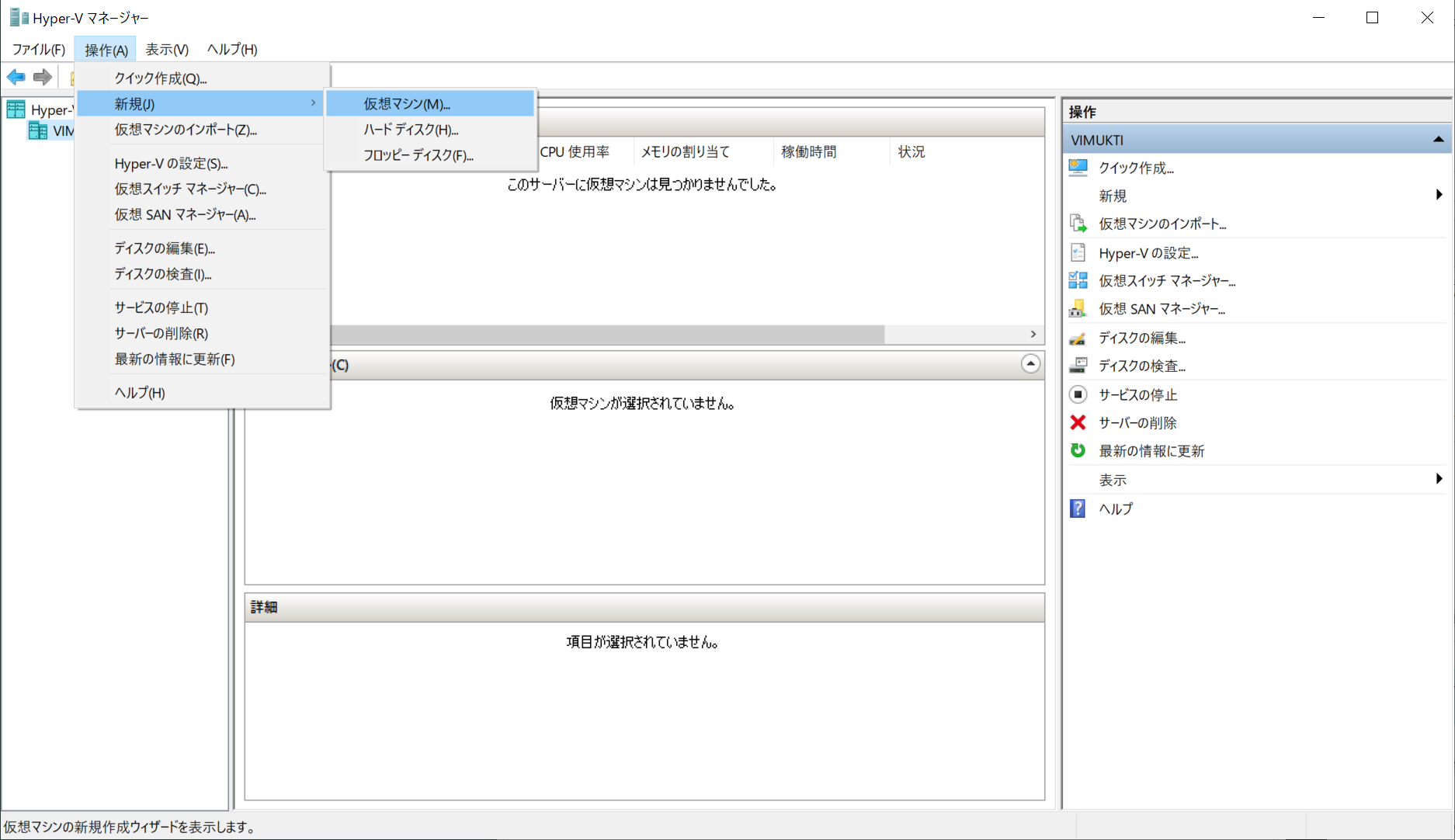This screenshot has width=1455, height=840.
Task: Choose ディスクの検査(I)... menu entry
Action: (202, 273)
